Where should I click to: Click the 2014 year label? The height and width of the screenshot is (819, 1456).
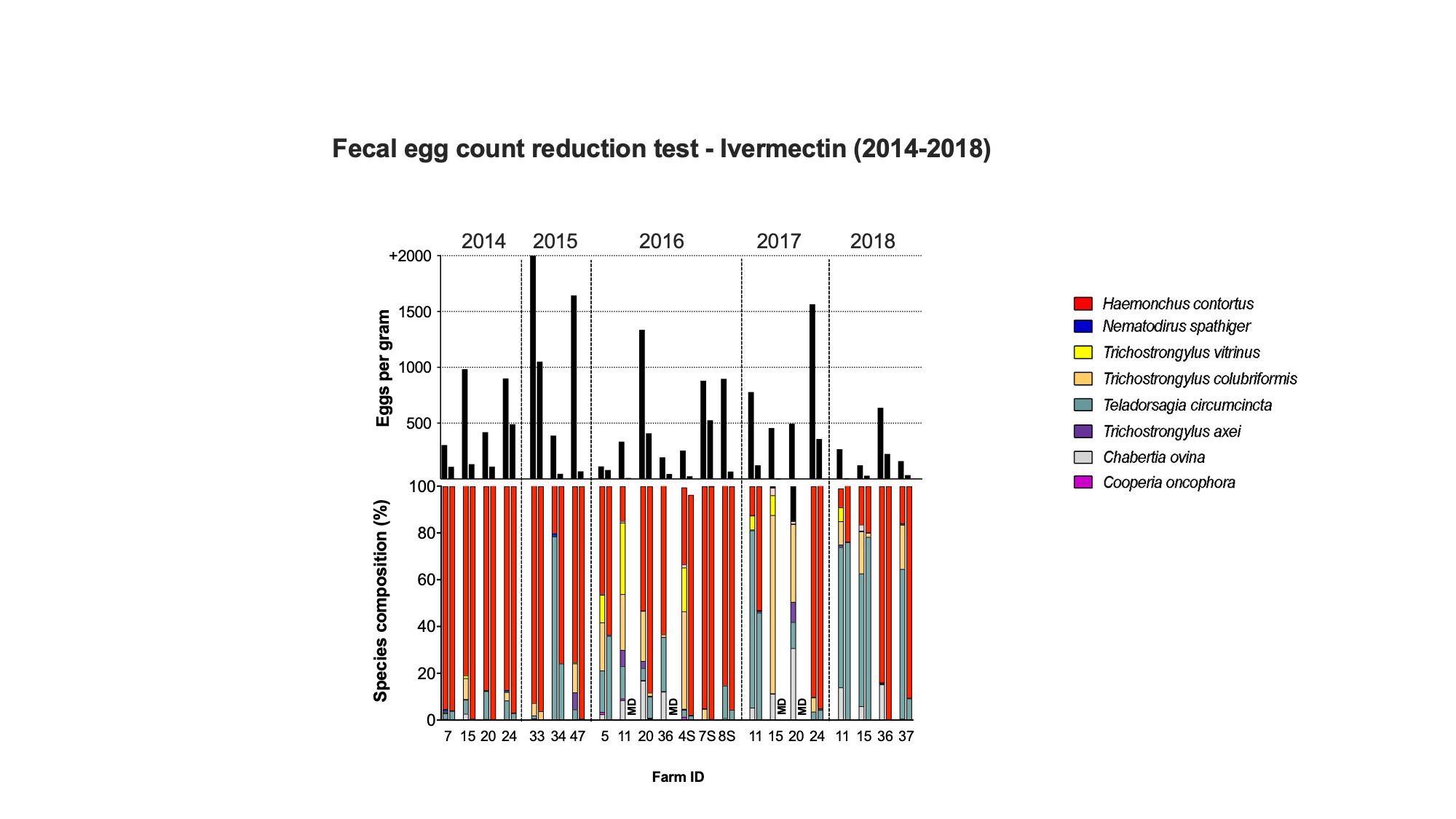pos(483,241)
